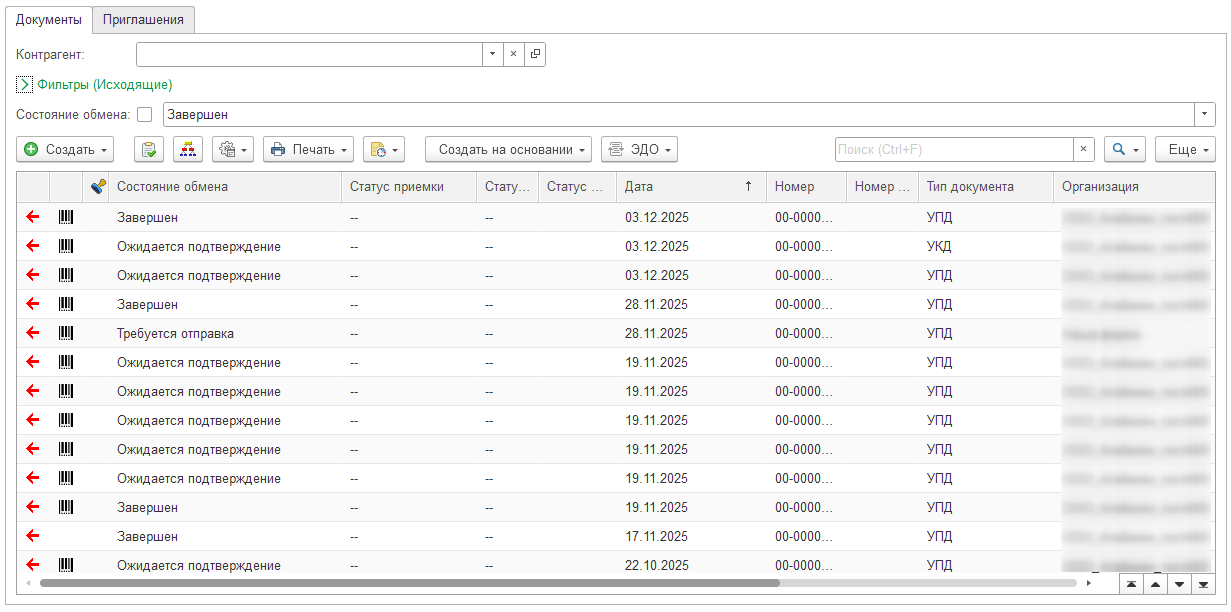The height and width of the screenshot is (612, 1231).
Task: Open the ЭДО menu
Action: click(639, 150)
